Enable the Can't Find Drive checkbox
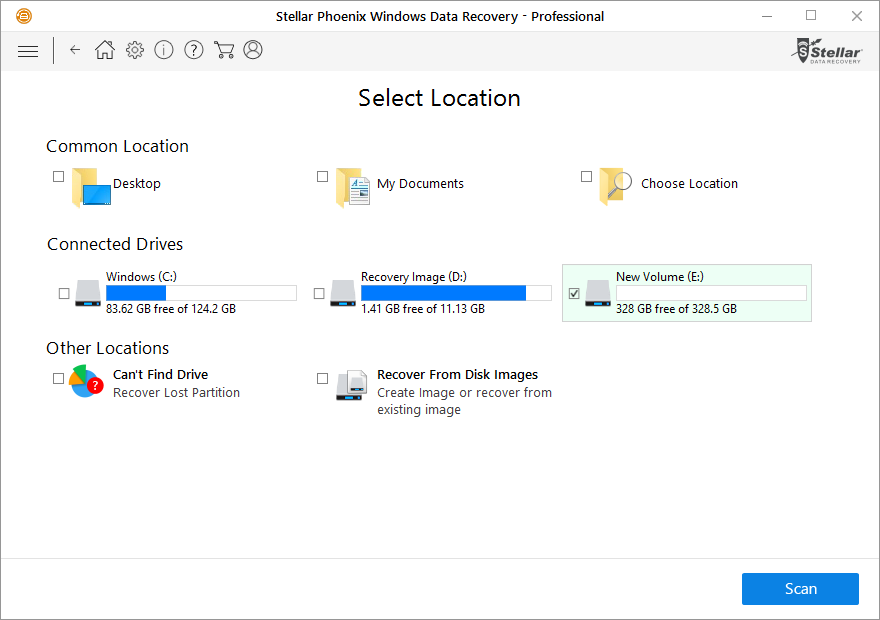Screen dimensions: 880x620 [x=58, y=379]
